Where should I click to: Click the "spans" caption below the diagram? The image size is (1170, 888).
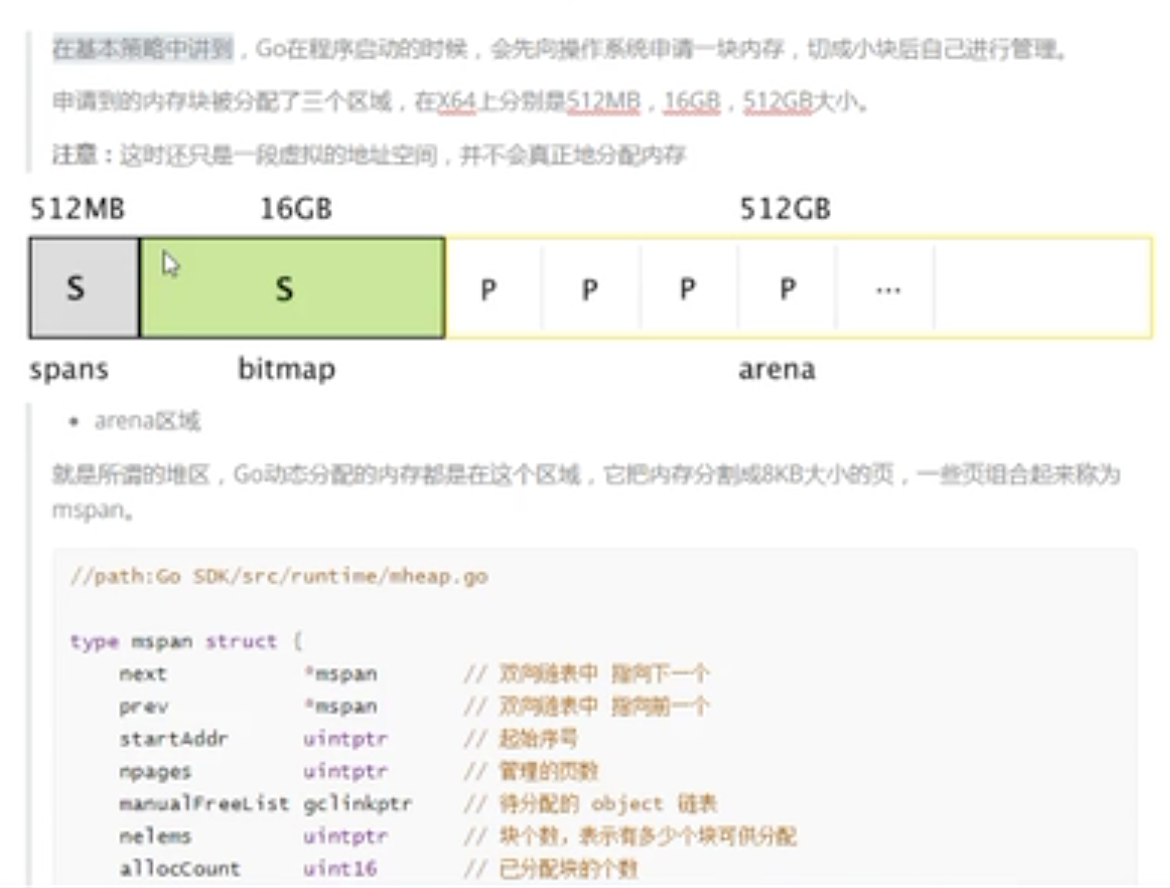click(x=69, y=370)
